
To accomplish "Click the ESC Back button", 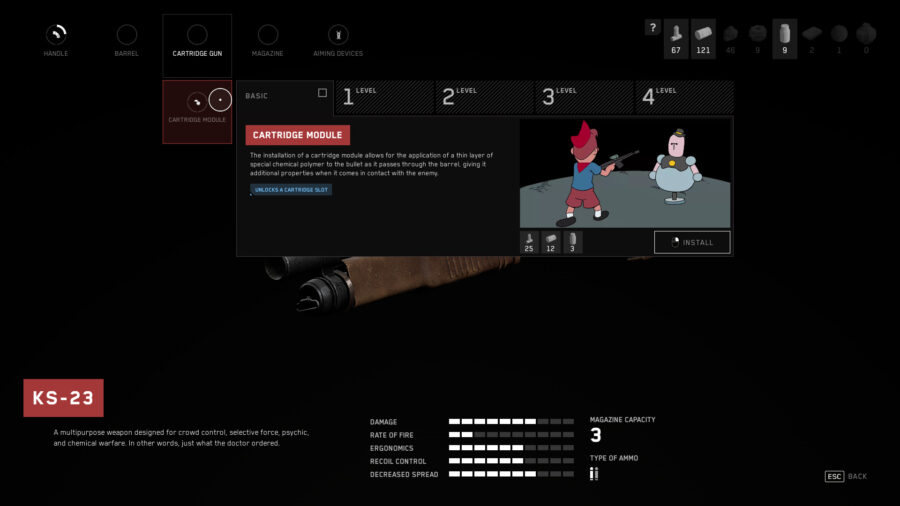I will point(845,476).
